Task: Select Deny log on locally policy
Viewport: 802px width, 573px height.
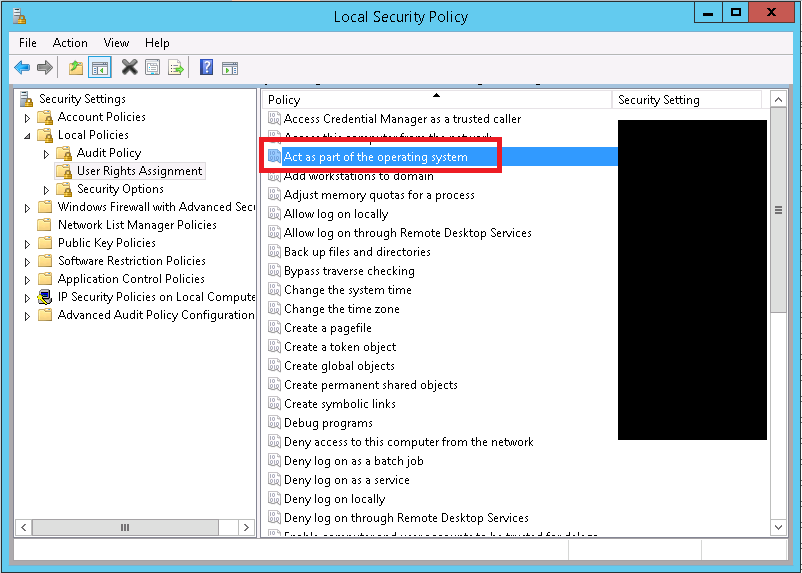Action: click(335, 499)
